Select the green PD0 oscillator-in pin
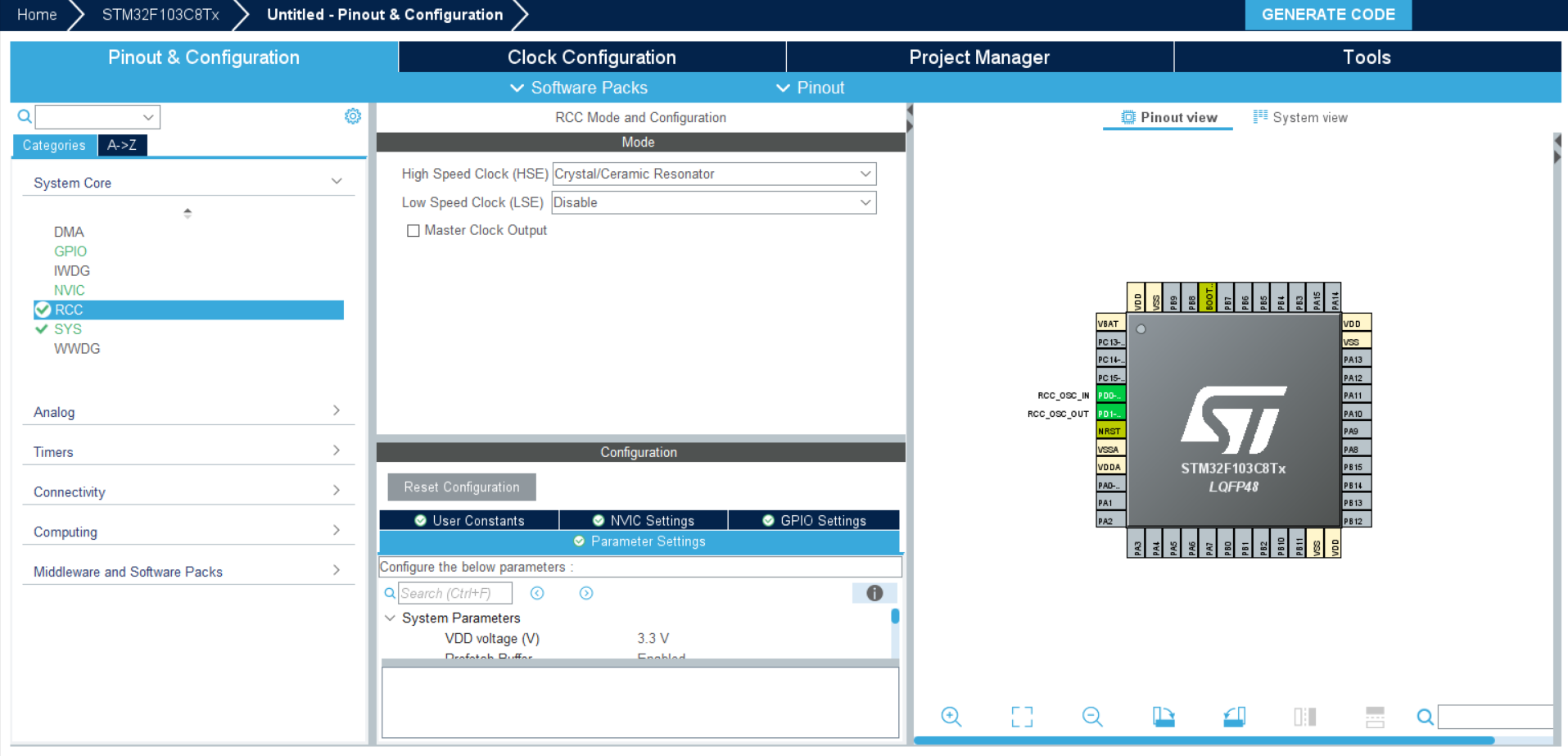Viewport: 1568px width, 756px height. point(1110,396)
